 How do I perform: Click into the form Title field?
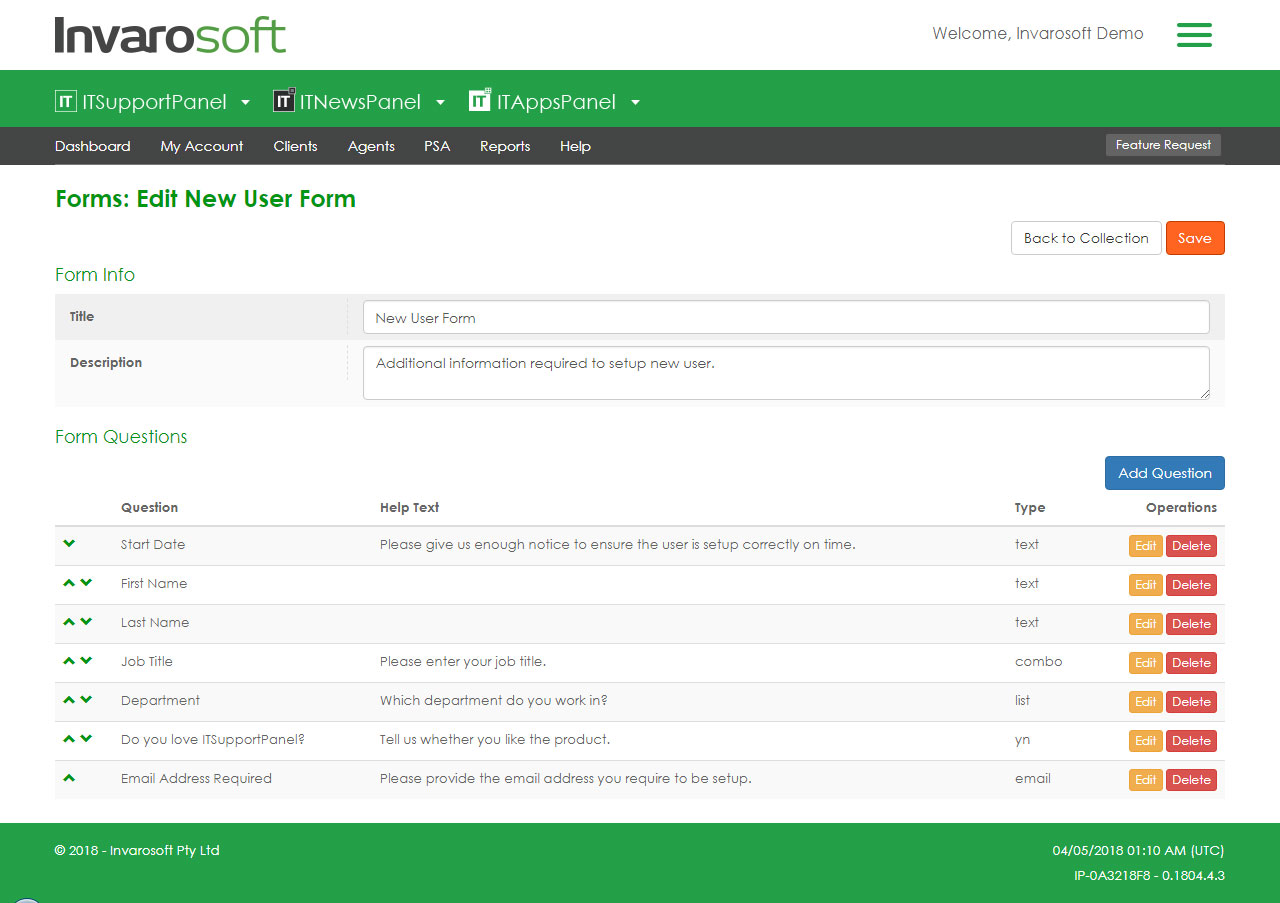pos(785,318)
